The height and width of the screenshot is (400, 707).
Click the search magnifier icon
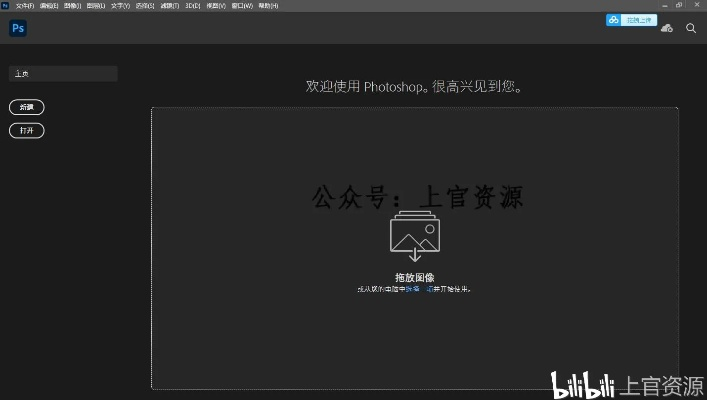(691, 28)
